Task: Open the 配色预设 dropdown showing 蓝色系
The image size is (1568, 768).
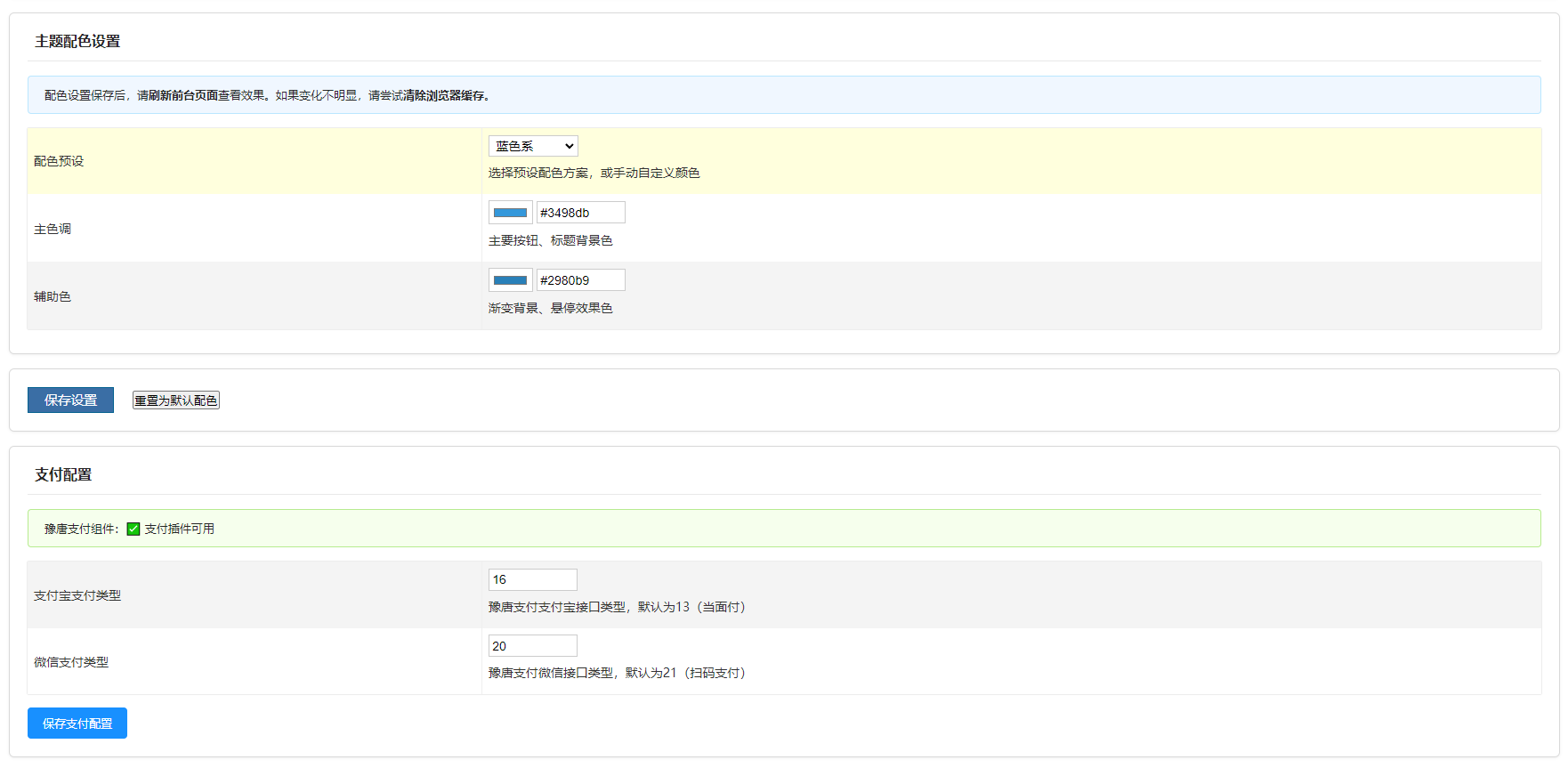Action: click(533, 146)
